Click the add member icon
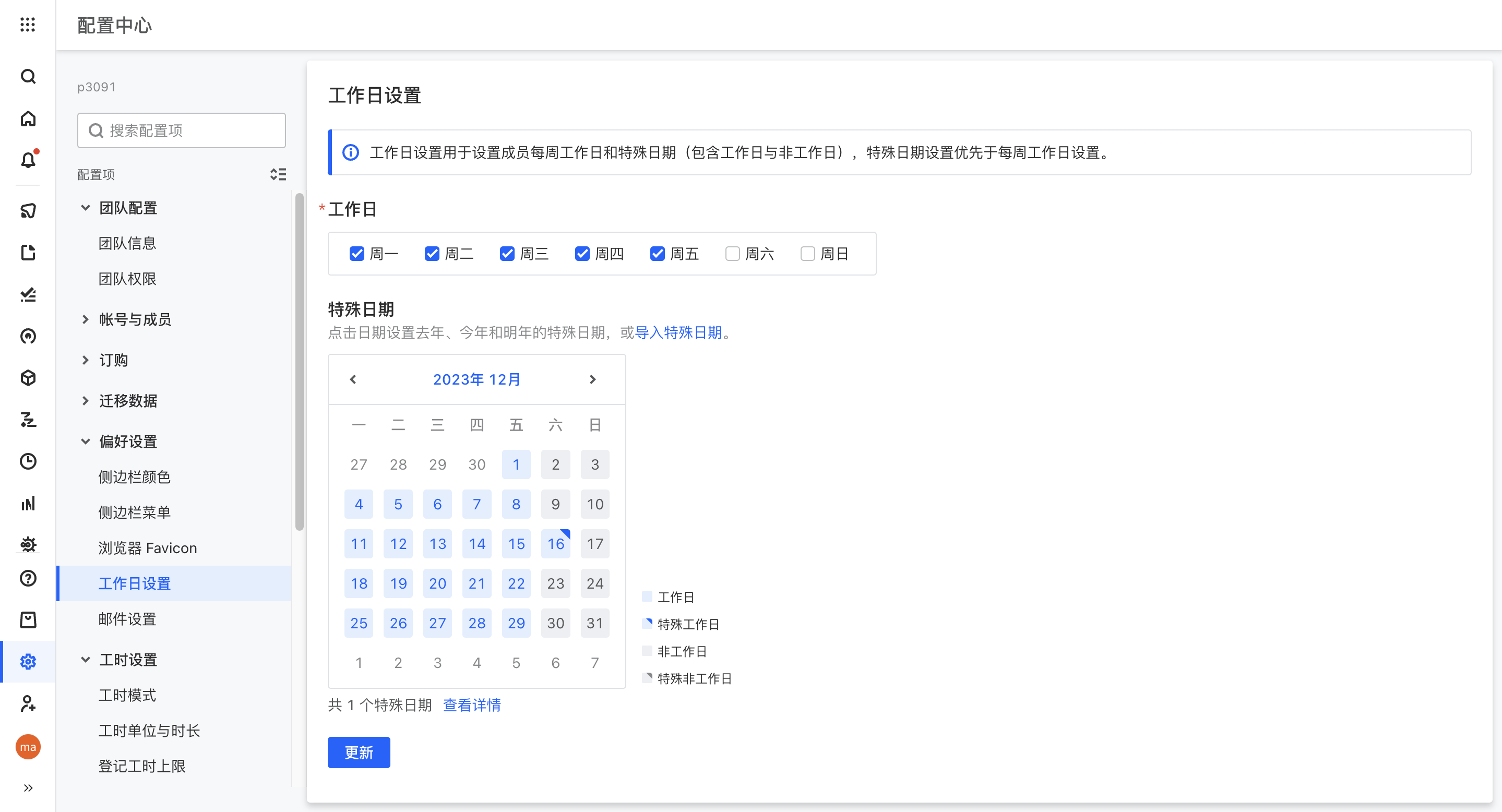The width and height of the screenshot is (1502, 812). (x=28, y=703)
